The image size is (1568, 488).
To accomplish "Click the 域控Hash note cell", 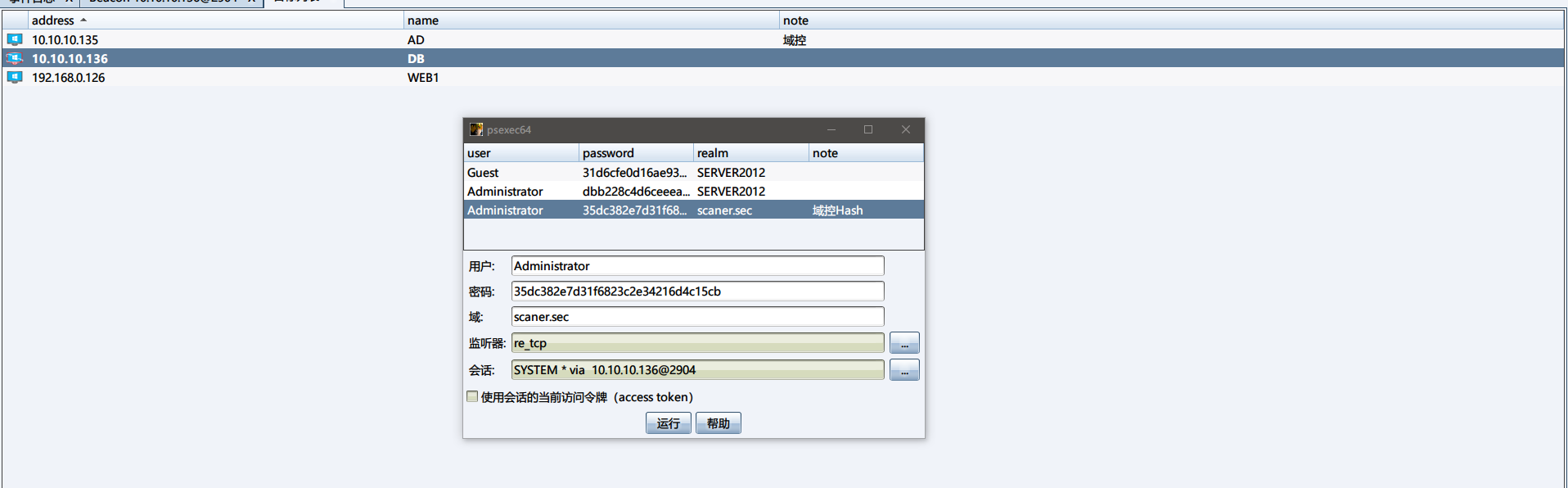I will (838, 210).
